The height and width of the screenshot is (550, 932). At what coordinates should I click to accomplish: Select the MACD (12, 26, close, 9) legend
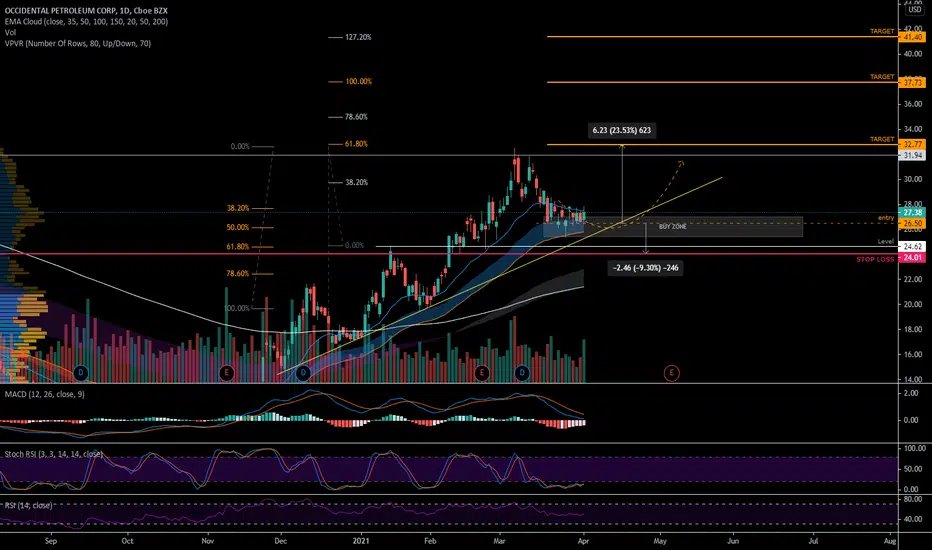coord(45,394)
